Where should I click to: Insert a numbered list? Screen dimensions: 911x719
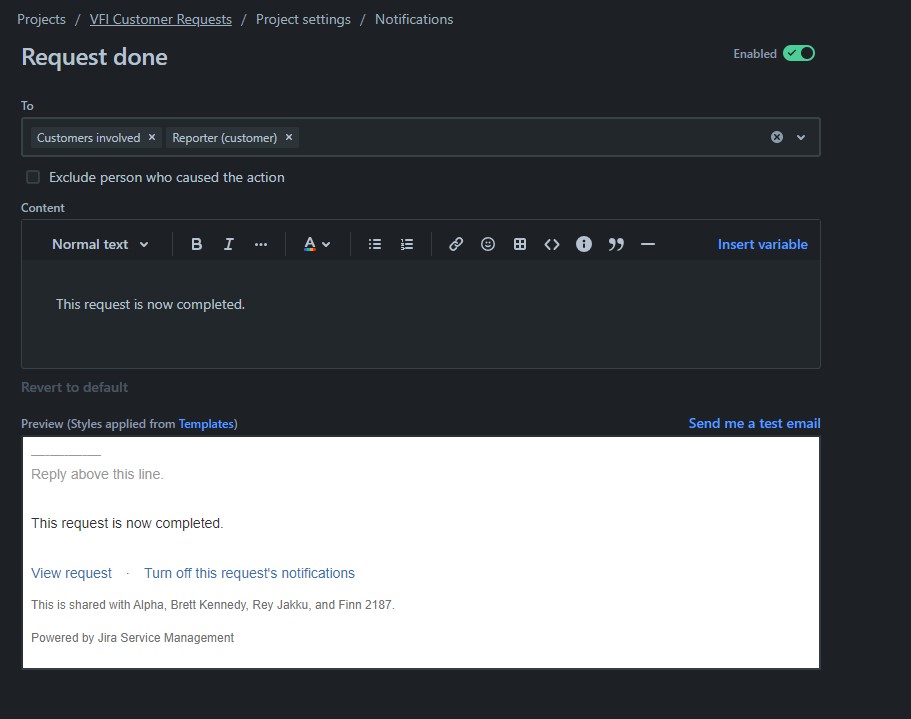pos(407,245)
